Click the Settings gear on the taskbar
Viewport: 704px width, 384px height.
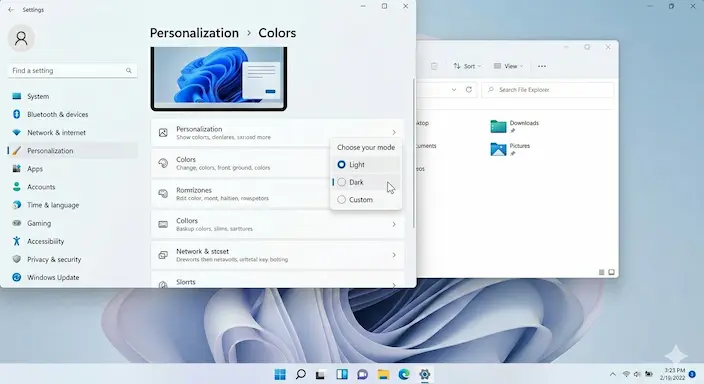pyautogui.click(x=424, y=374)
